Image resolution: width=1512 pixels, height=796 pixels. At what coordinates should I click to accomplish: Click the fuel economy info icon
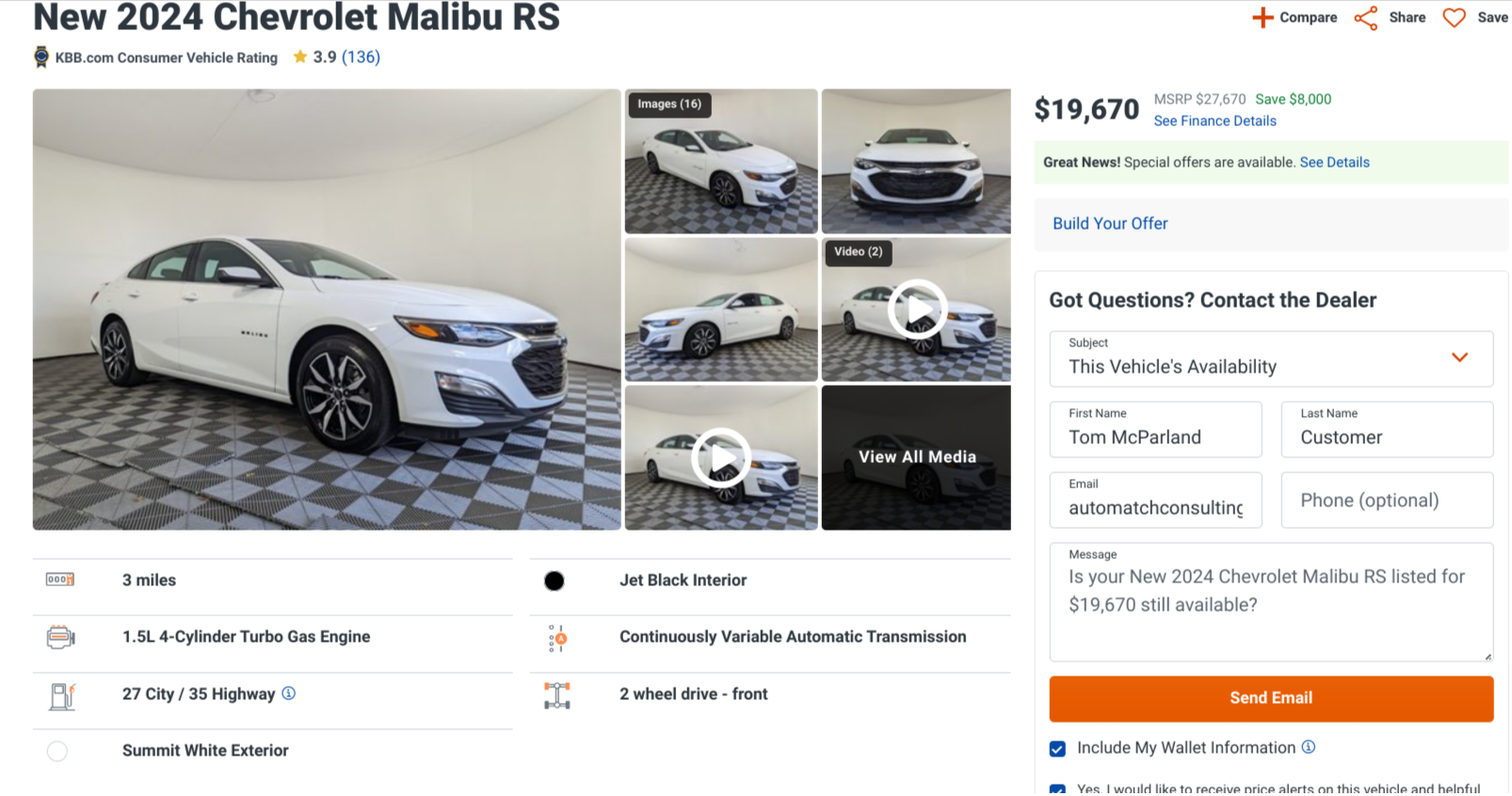pos(289,693)
